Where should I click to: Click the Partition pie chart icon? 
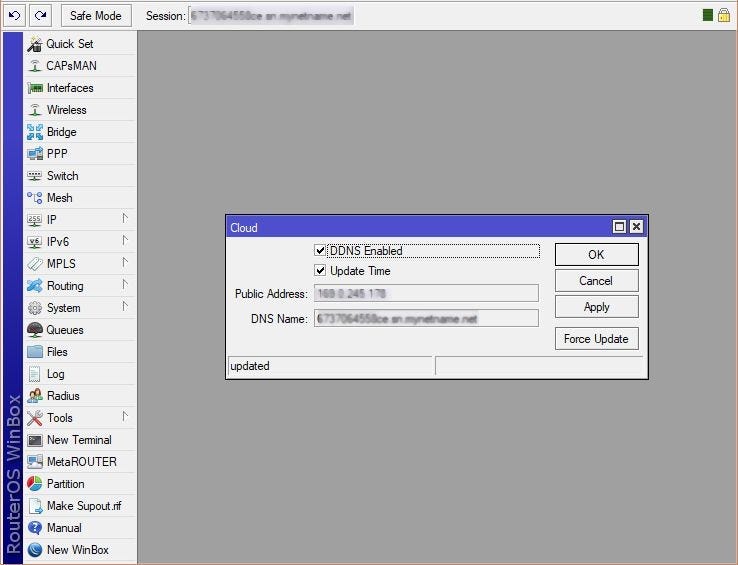pyautogui.click(x=35, y=484)
